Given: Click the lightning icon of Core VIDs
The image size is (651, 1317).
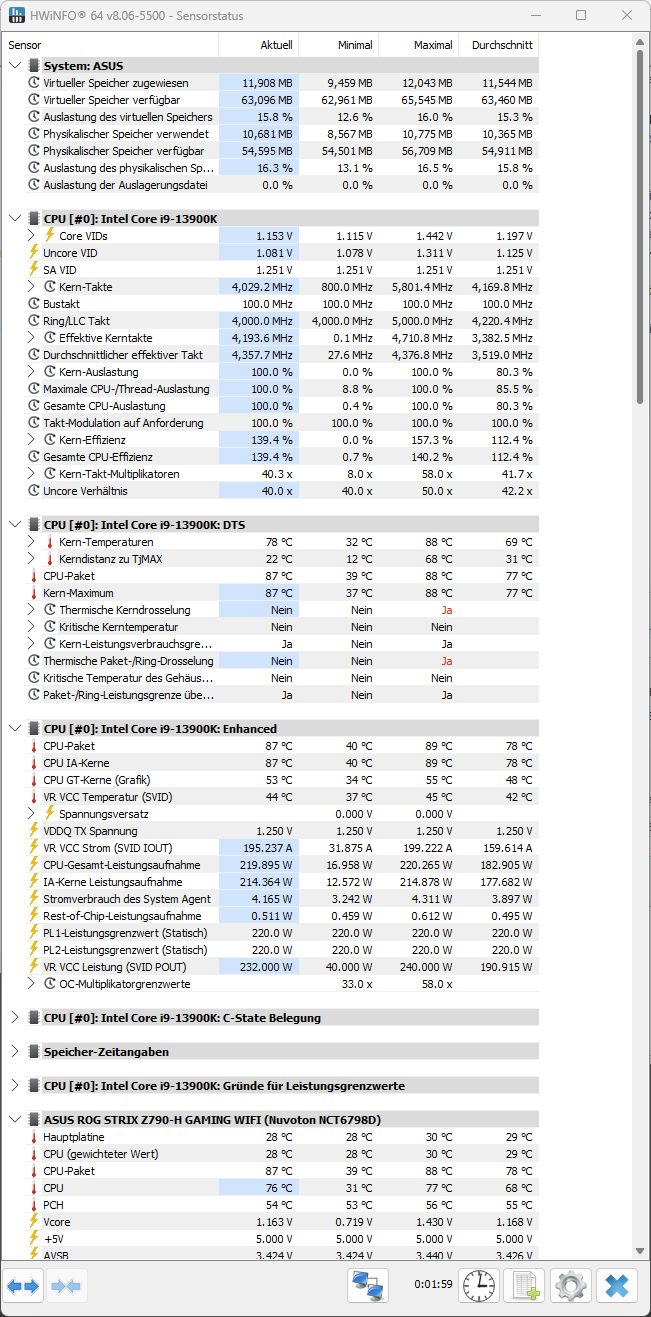Looking at the screenshot, I should point(50,235).
